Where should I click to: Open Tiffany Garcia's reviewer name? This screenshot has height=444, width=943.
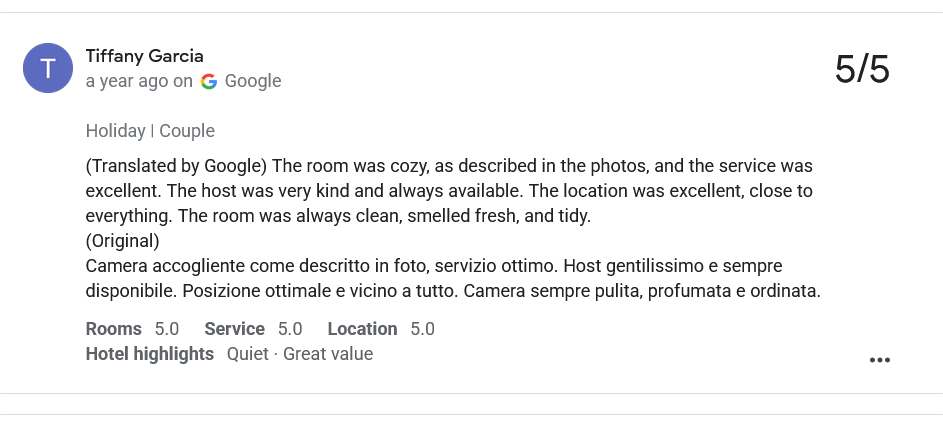(145, 56)
